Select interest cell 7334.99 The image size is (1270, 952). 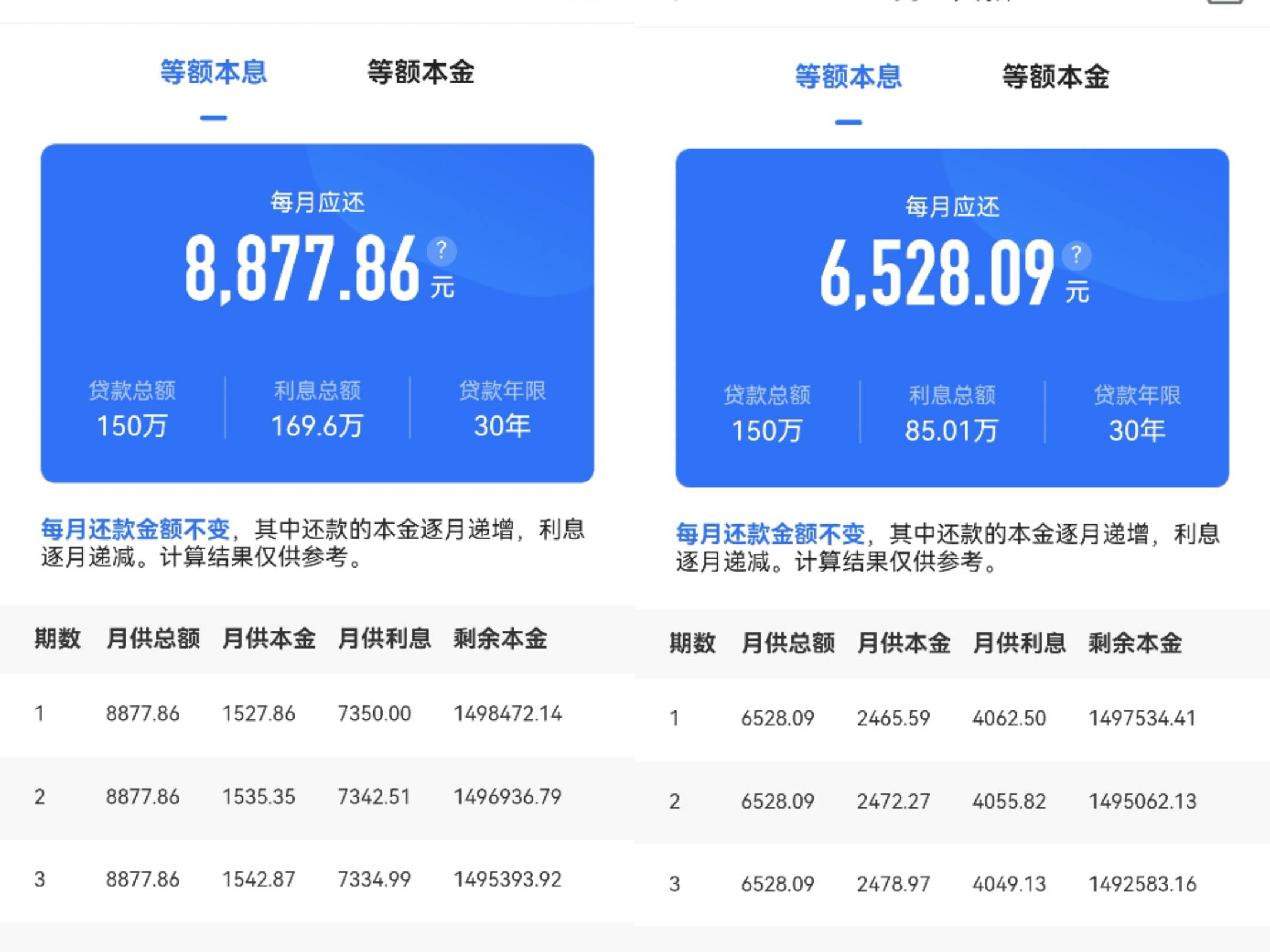click(374, 880)
